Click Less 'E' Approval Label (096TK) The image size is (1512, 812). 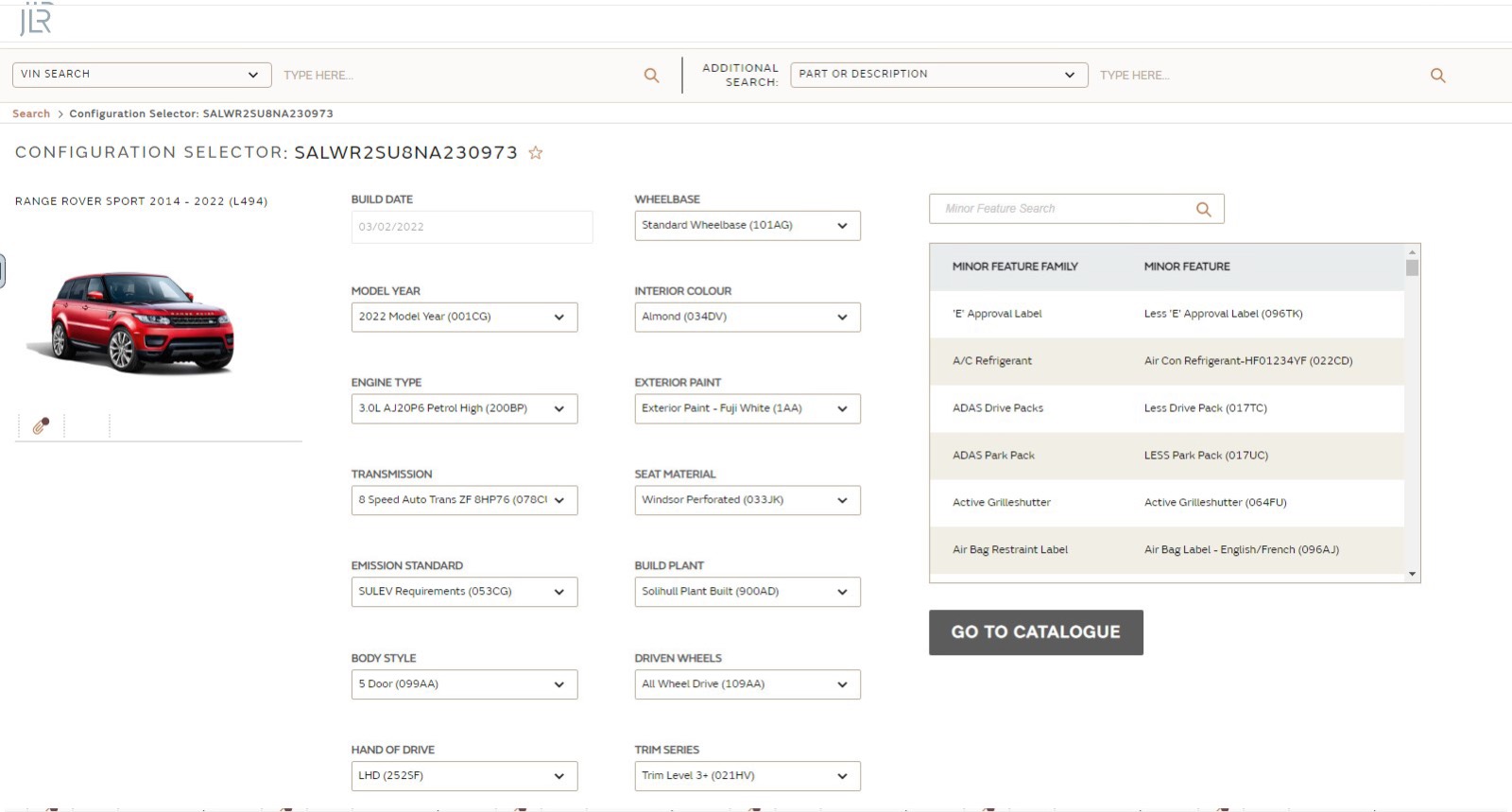click(1223, 314)
